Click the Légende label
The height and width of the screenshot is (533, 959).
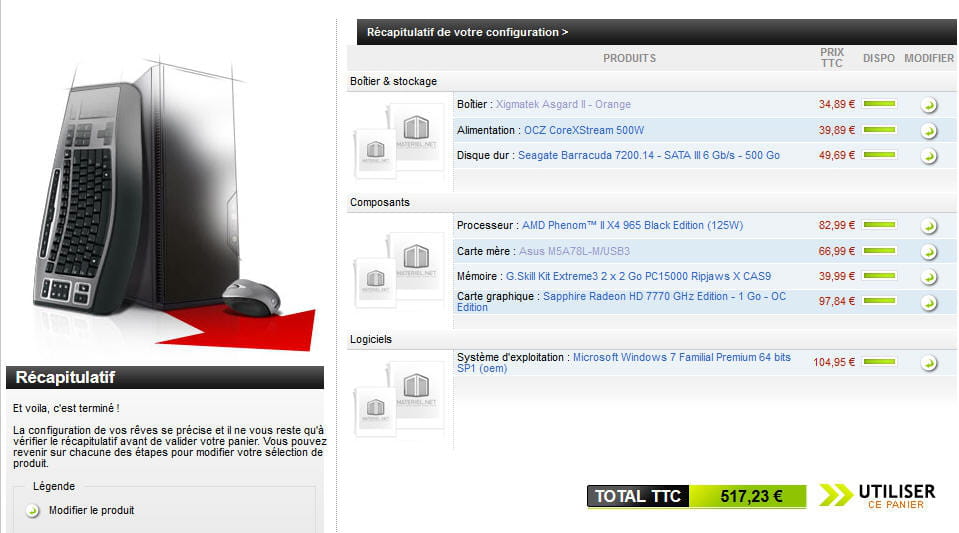click(54, 486)
